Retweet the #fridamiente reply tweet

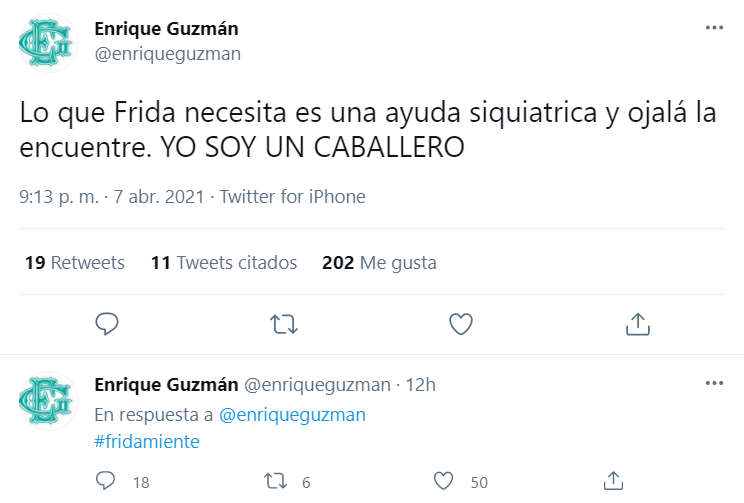point(275,481)
